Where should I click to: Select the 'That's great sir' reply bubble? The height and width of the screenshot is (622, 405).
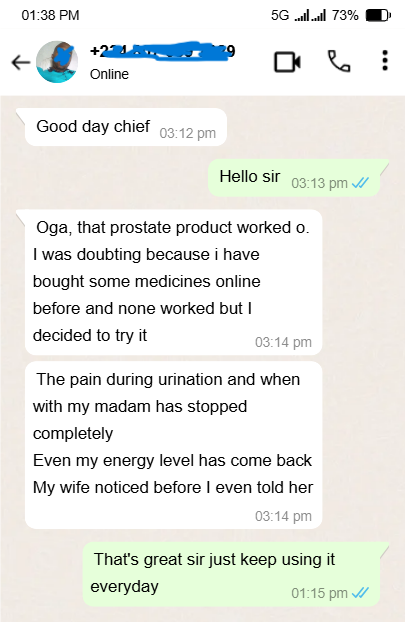click(x=231, y=574)
